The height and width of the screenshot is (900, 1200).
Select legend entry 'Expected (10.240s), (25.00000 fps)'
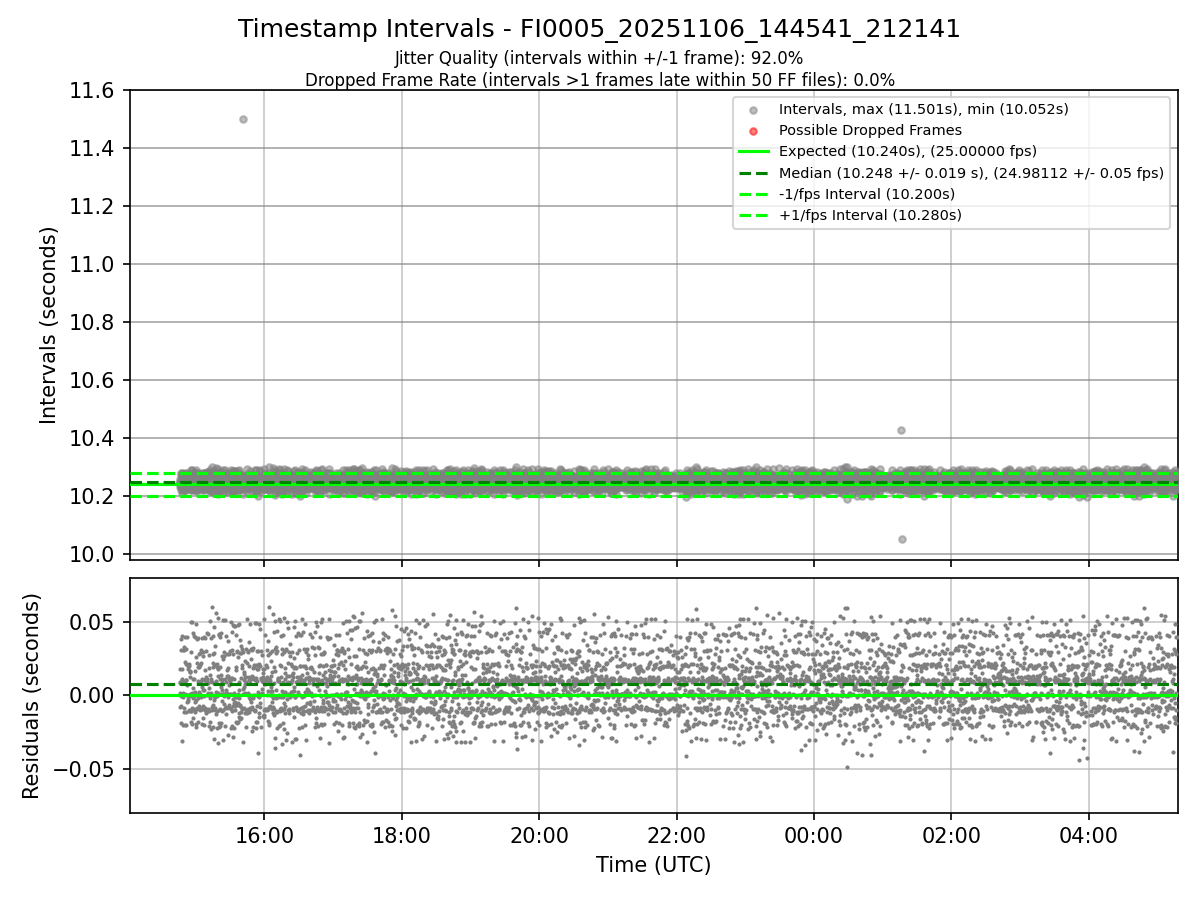click(x=908, y=151)
